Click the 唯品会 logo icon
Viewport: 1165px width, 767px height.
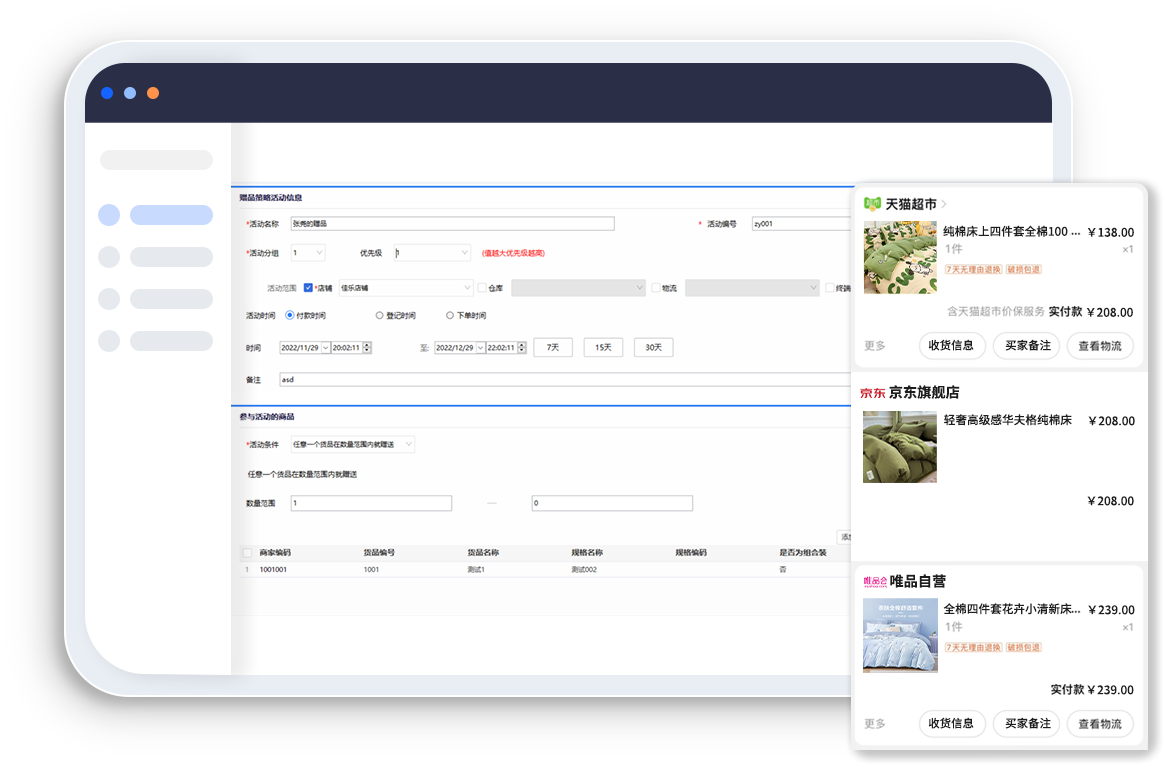coord(875,581)
